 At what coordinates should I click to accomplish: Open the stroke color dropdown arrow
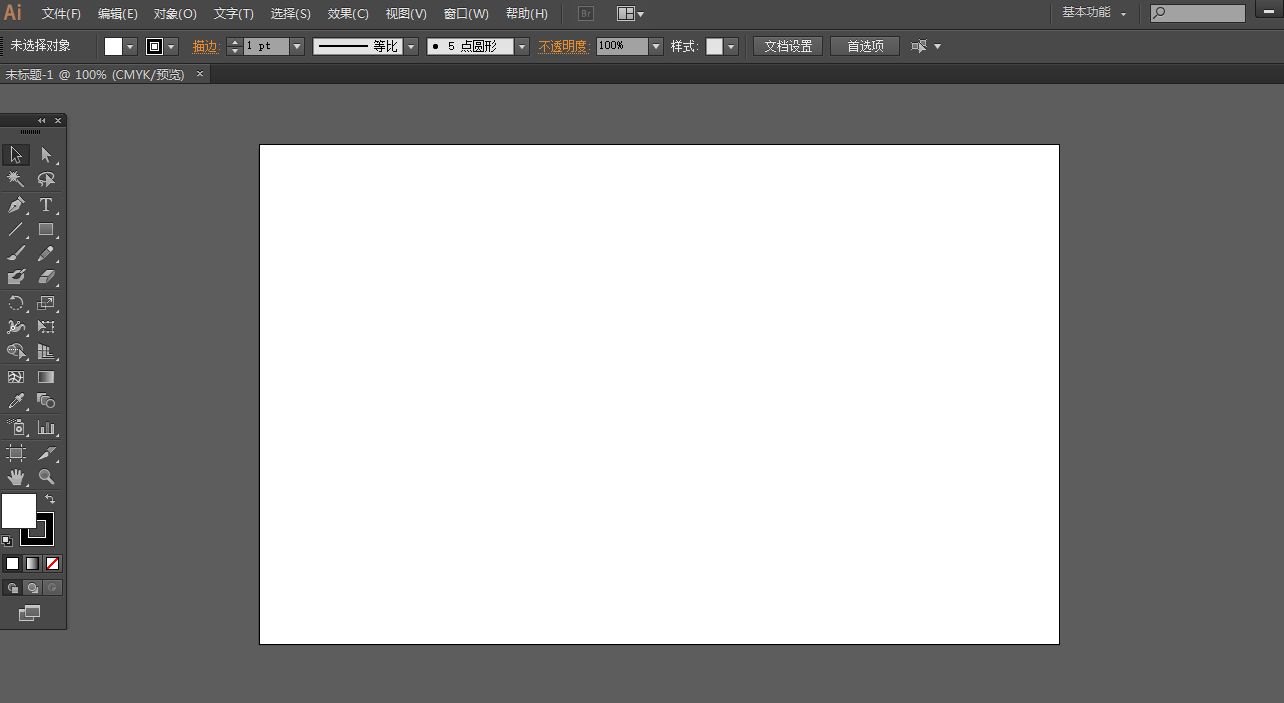(172, 47)
